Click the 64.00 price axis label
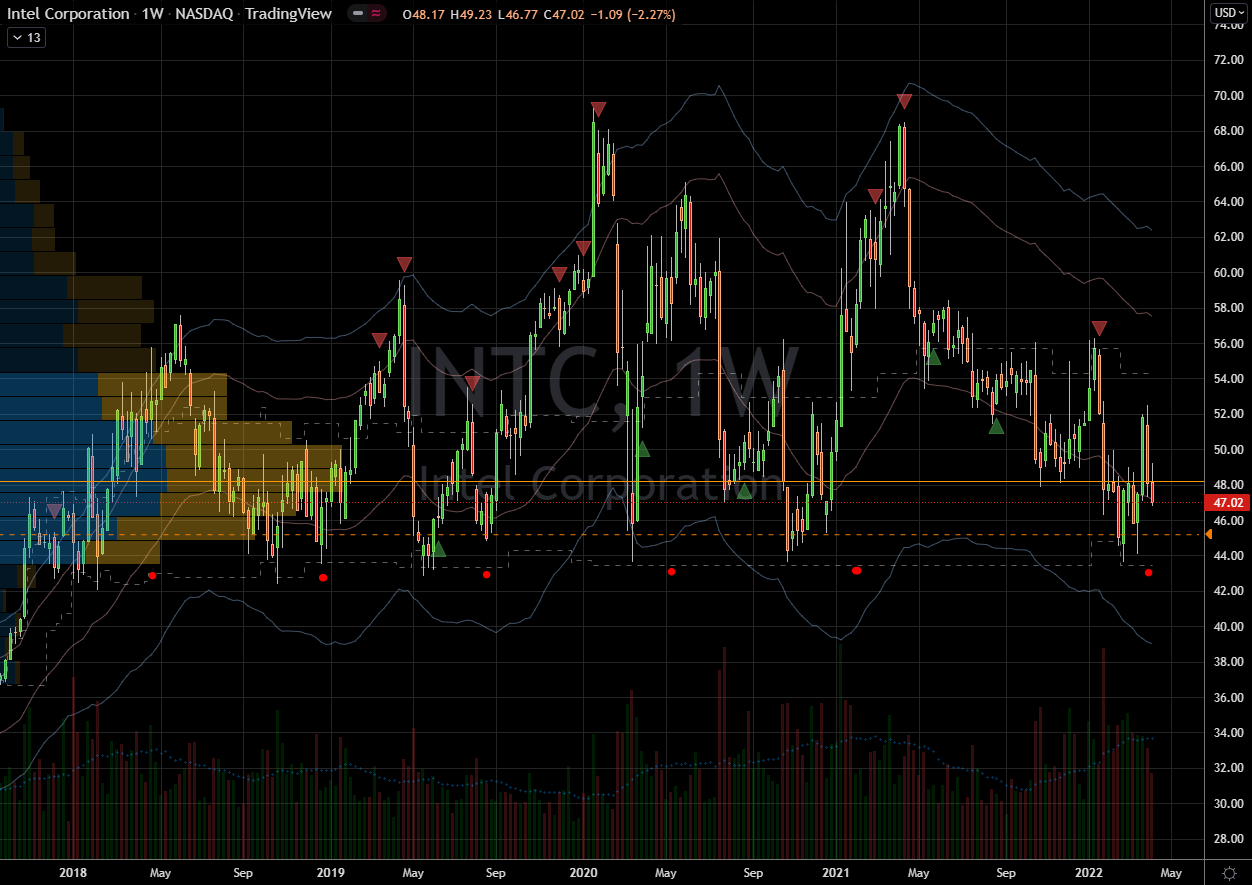This screenshot has width=1252, height=885. click(x=1230, y=202)
